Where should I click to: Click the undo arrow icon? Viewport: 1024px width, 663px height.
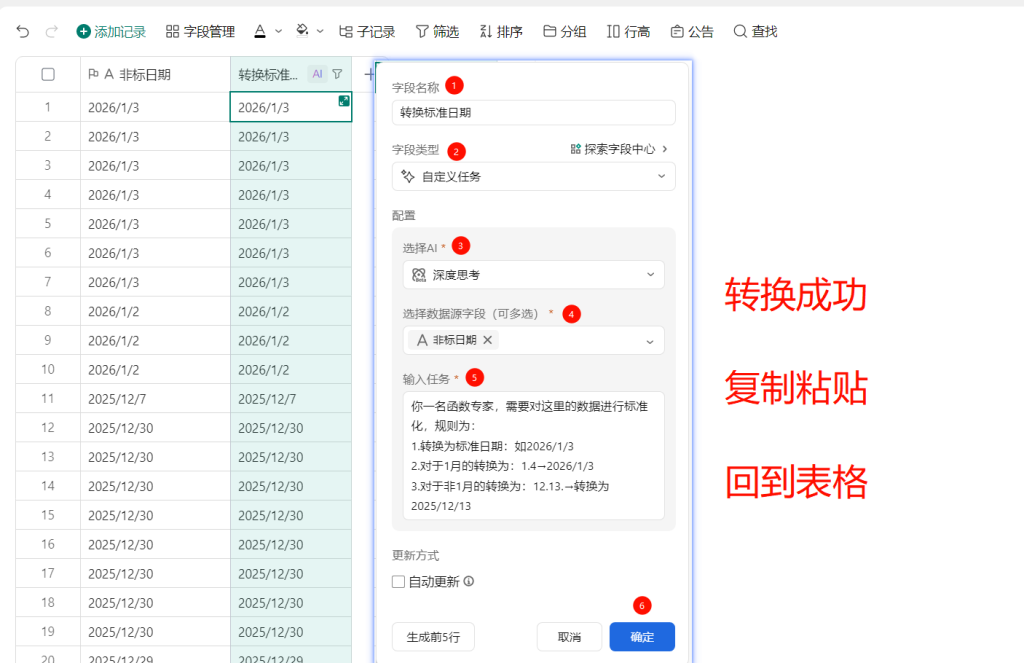[x=23, y=31]
